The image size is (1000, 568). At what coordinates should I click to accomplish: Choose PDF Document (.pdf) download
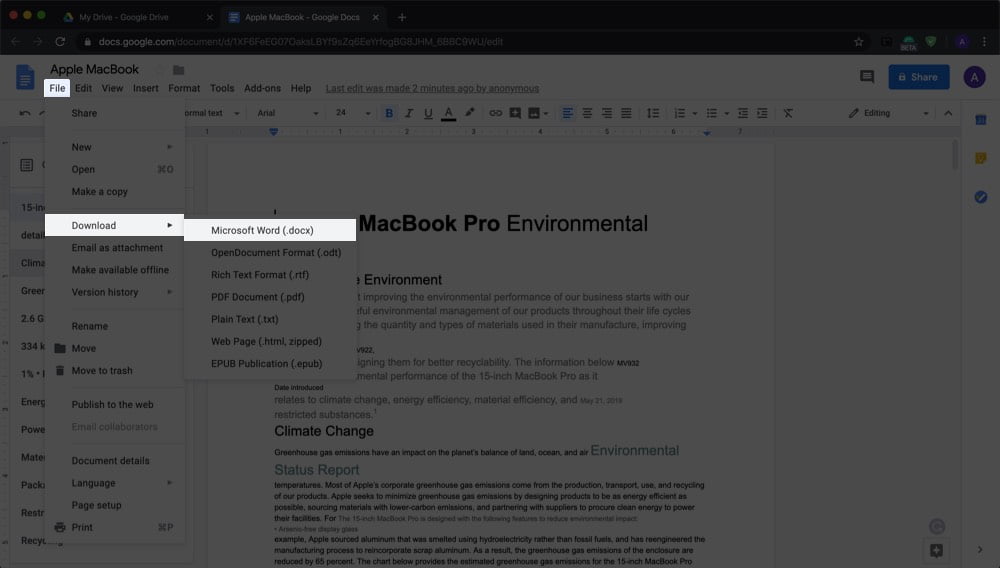270,297
